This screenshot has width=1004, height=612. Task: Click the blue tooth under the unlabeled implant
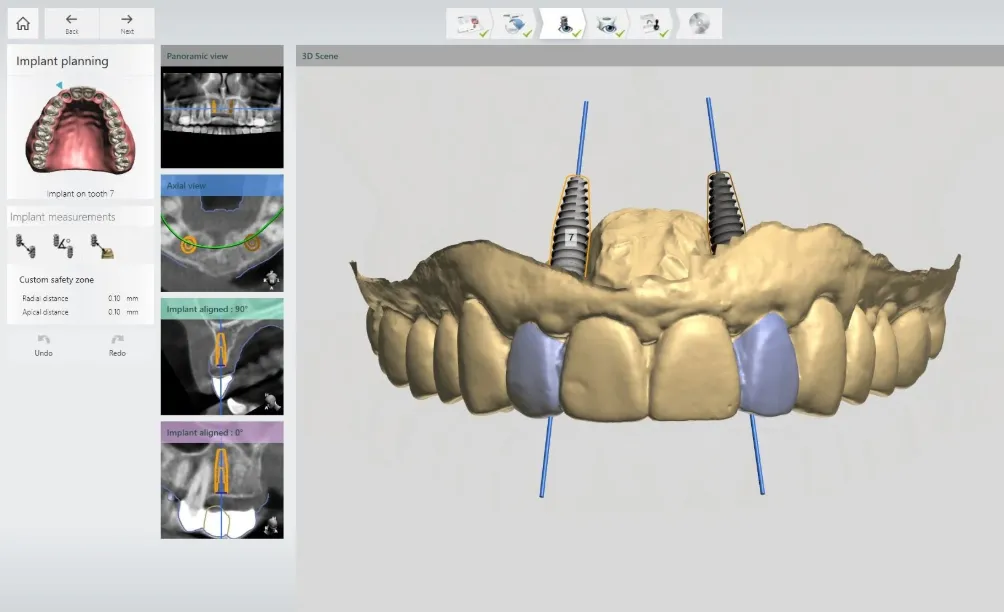coord(766,365)
